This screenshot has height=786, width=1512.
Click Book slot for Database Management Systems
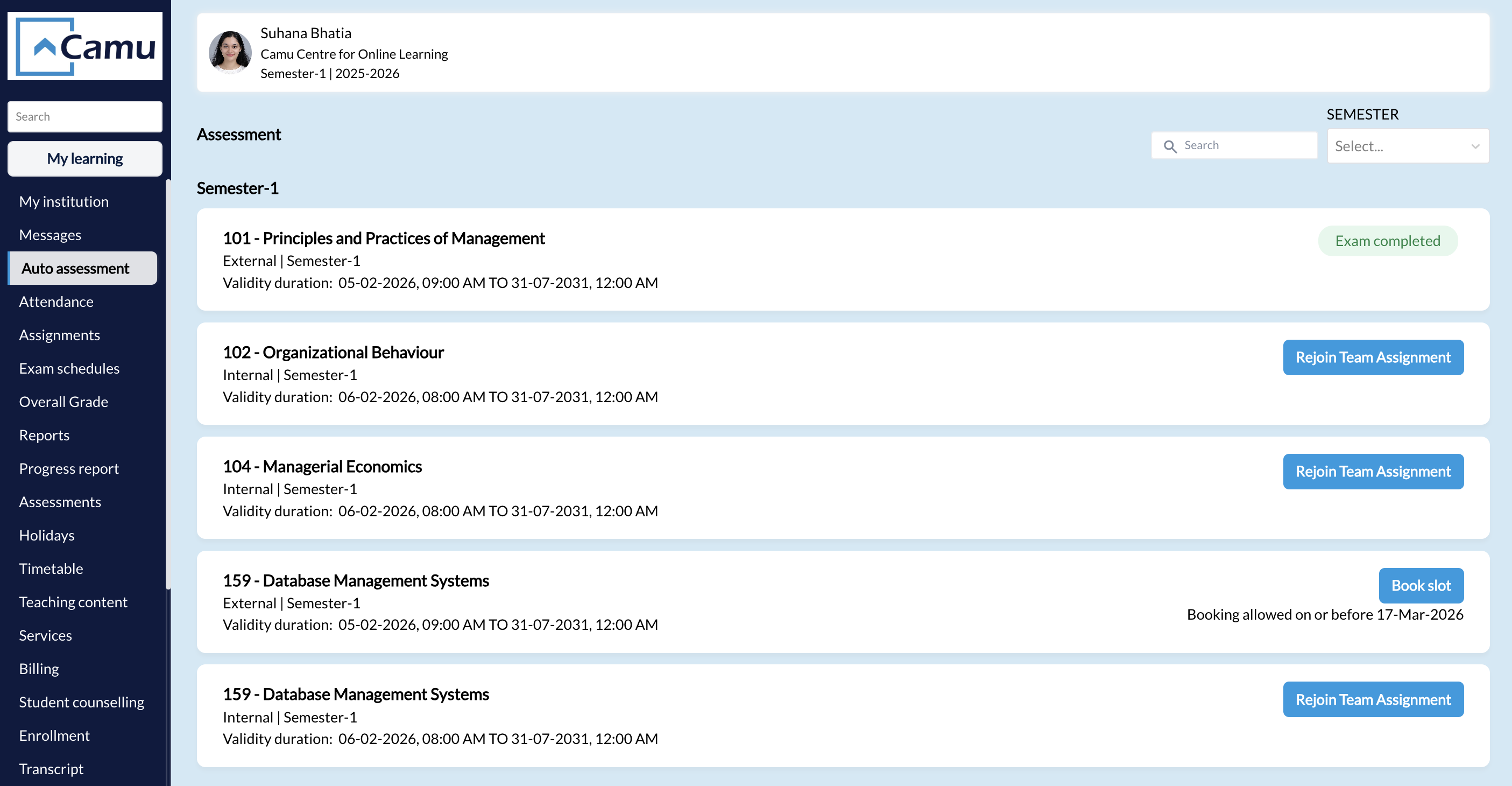1421,585
